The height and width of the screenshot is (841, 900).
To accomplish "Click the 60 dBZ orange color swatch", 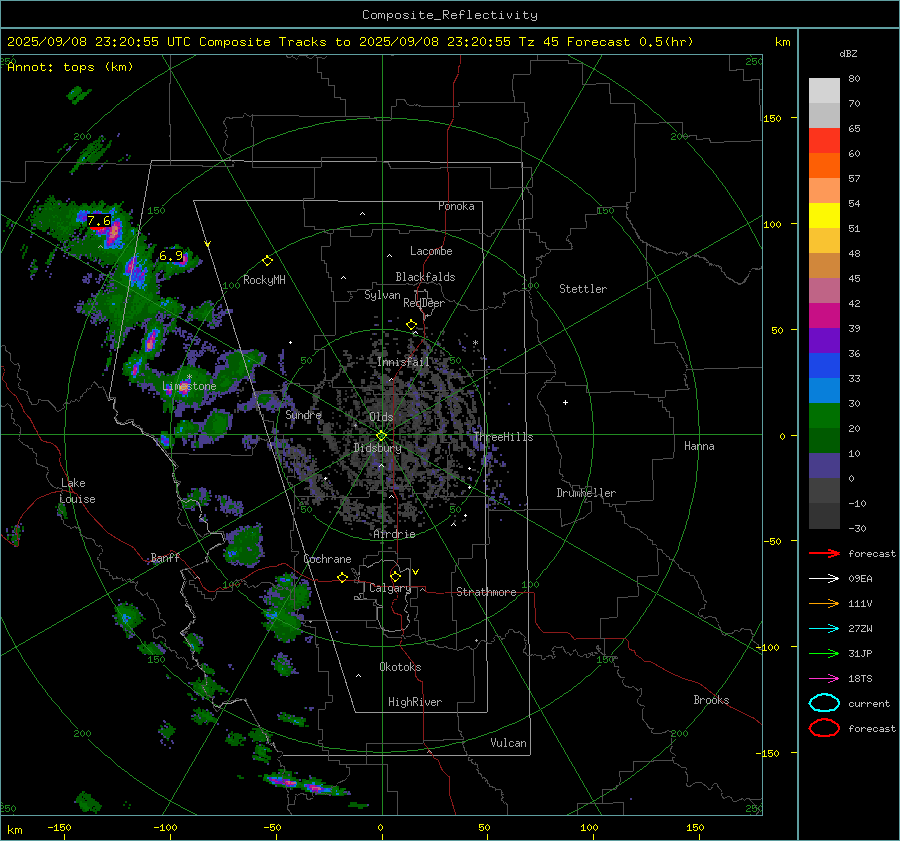I will point(824,165).
